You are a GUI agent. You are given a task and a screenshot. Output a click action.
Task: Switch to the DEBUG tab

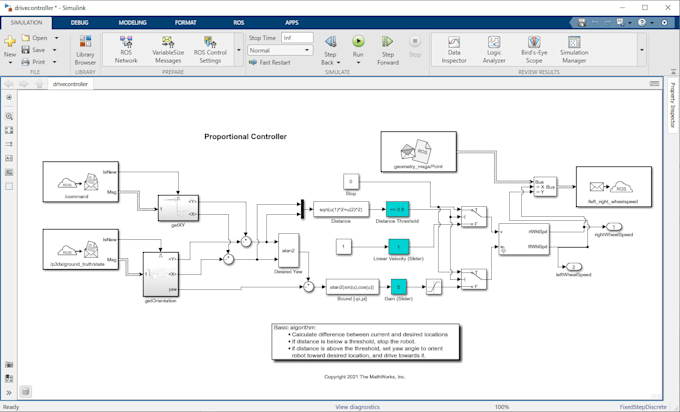click(x=79, y=23)
